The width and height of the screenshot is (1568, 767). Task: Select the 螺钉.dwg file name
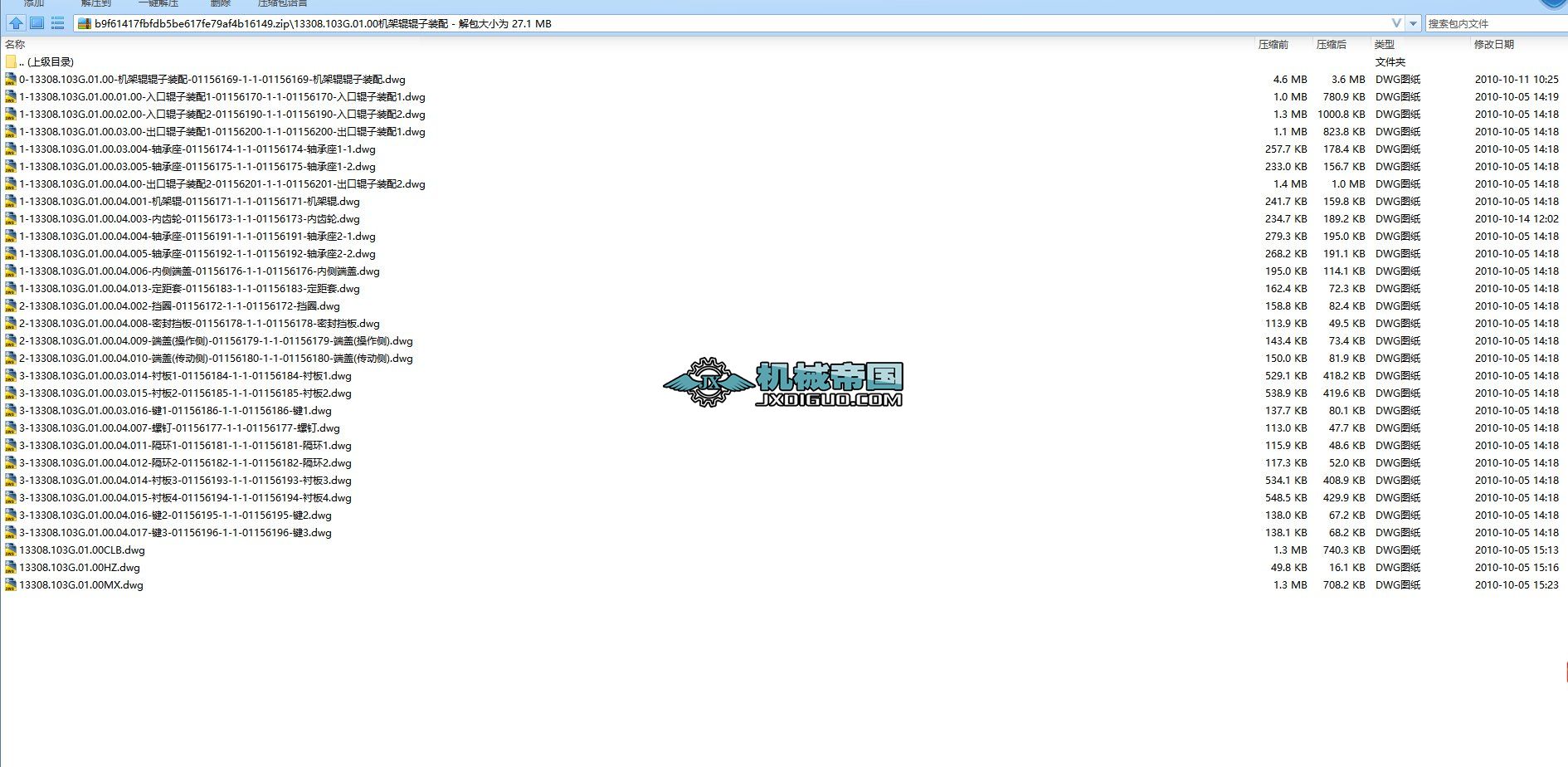(179, 428)
